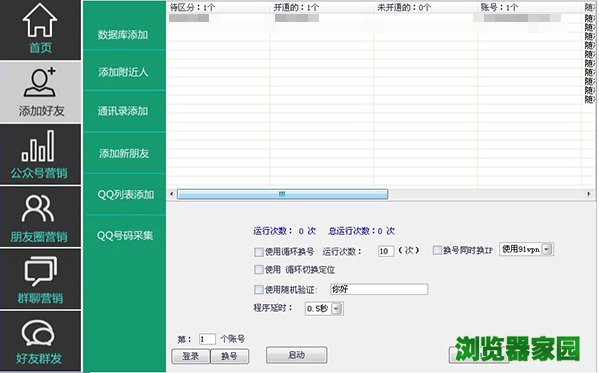Switch to 通讯录添加 tab
The width and height of the screenshot is (599, 373).
[124, 111]
